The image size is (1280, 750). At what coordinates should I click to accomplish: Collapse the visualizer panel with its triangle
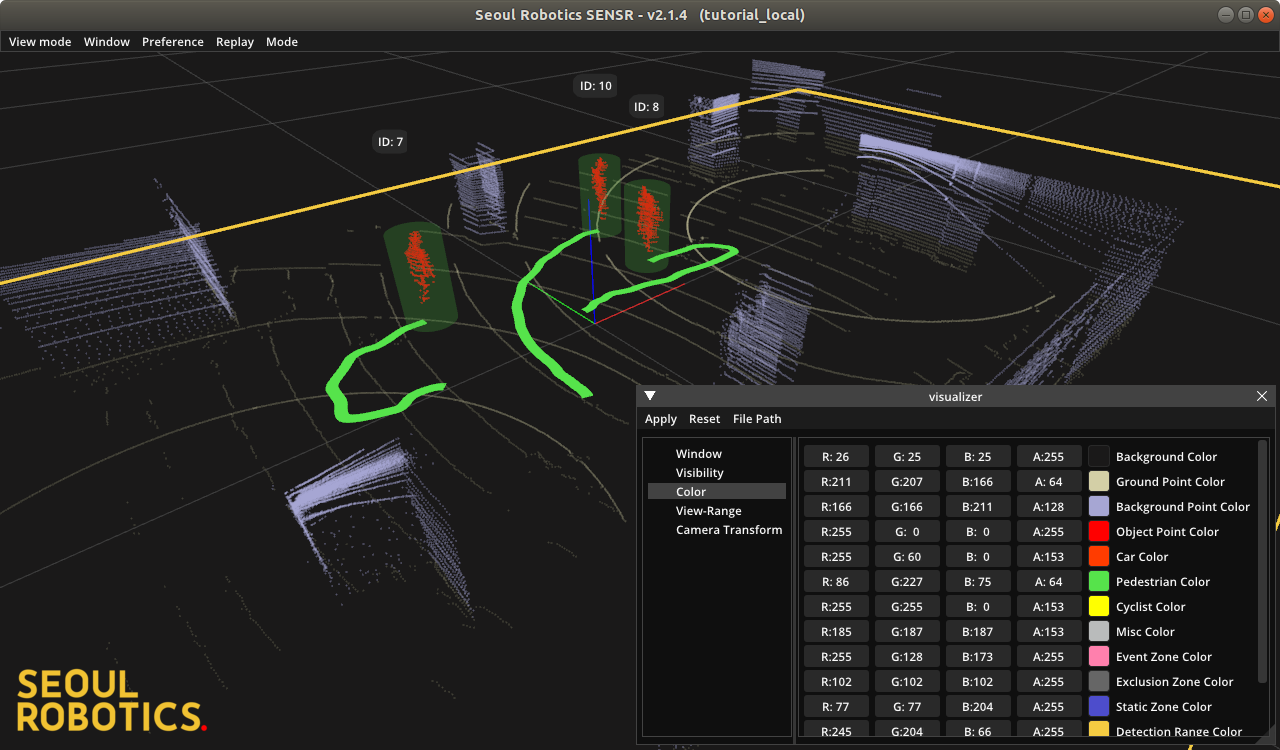pyautogui.click(x=649, y=395)
